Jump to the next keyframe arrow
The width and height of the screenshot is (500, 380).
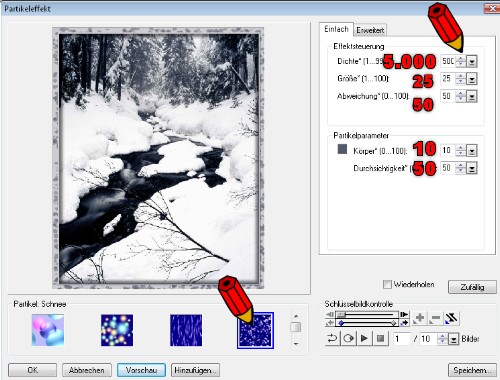[x=405, y=323]
